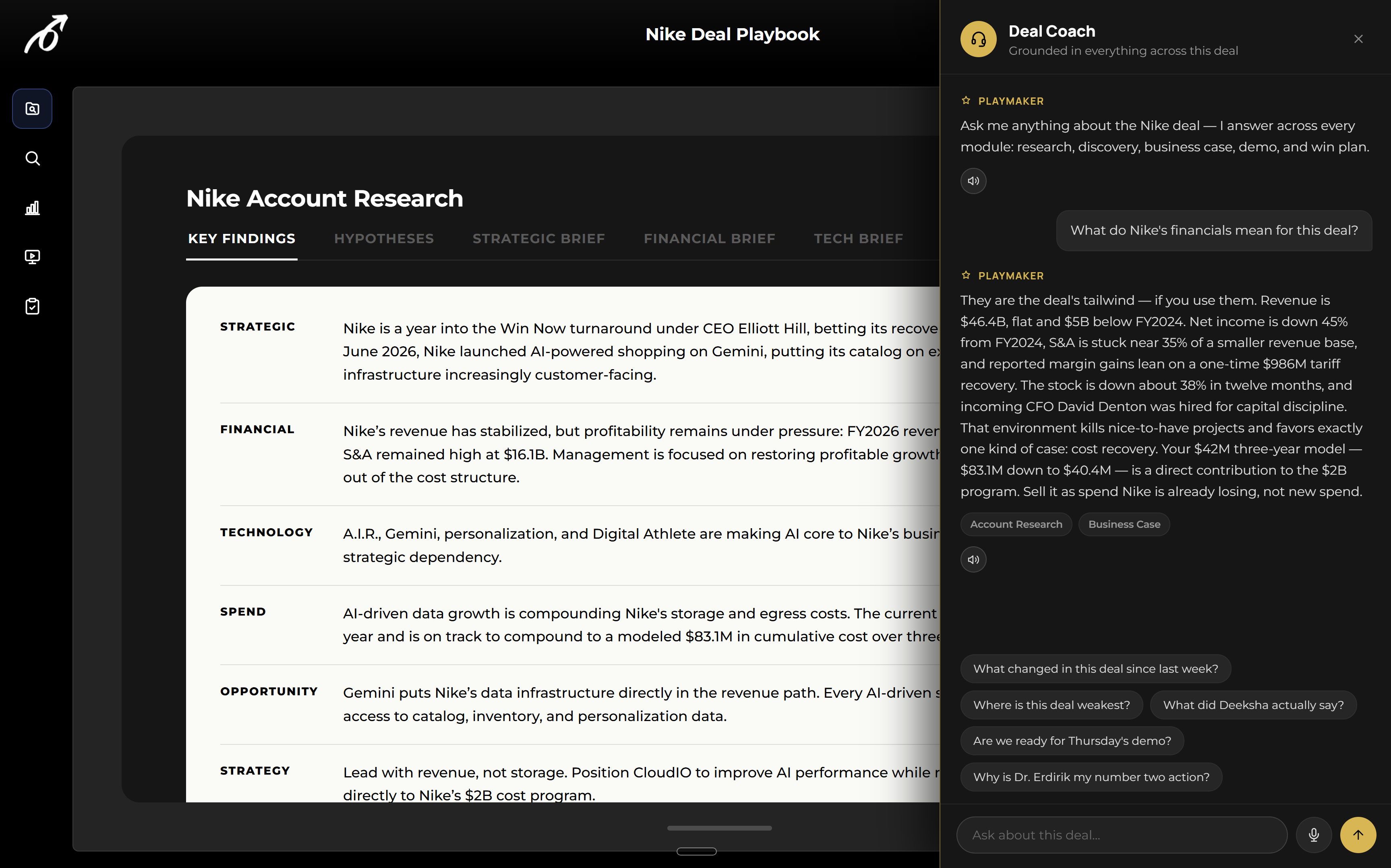Switch to the Hypotheses tab
Image resolution: width=1391 pixels, height=868 pixels.
[383, 239]
